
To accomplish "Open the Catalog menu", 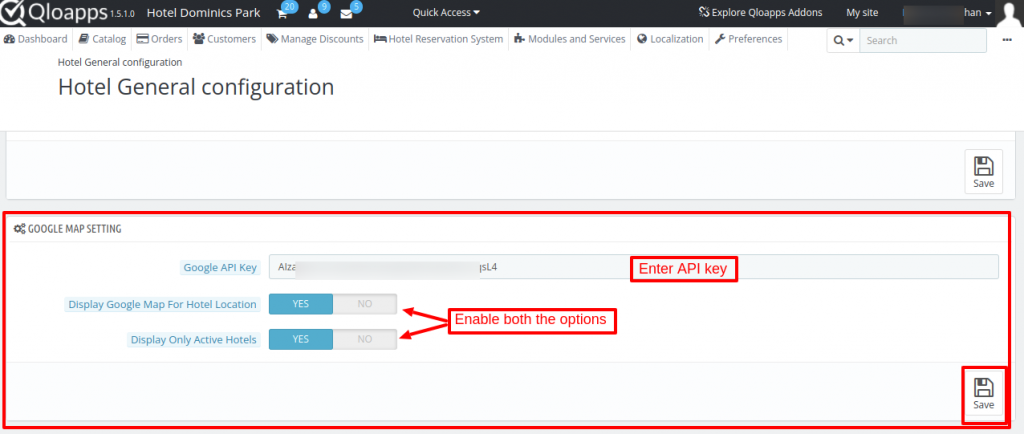I will tap(102, 39).
